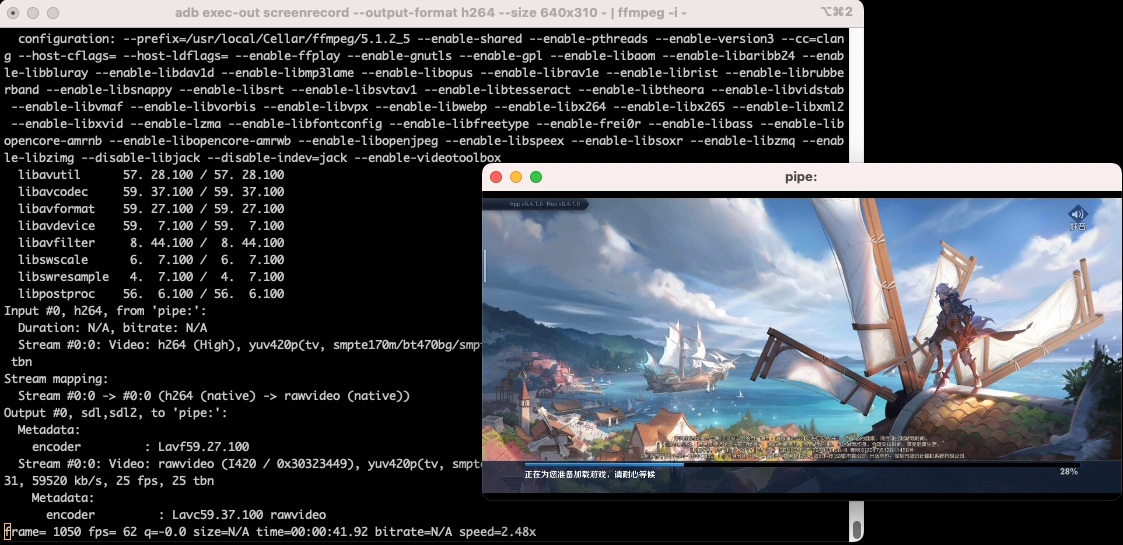Click the 28% loading percentage label
The width and height of the screenshot is (1123, 545).
pos(1068,471)
